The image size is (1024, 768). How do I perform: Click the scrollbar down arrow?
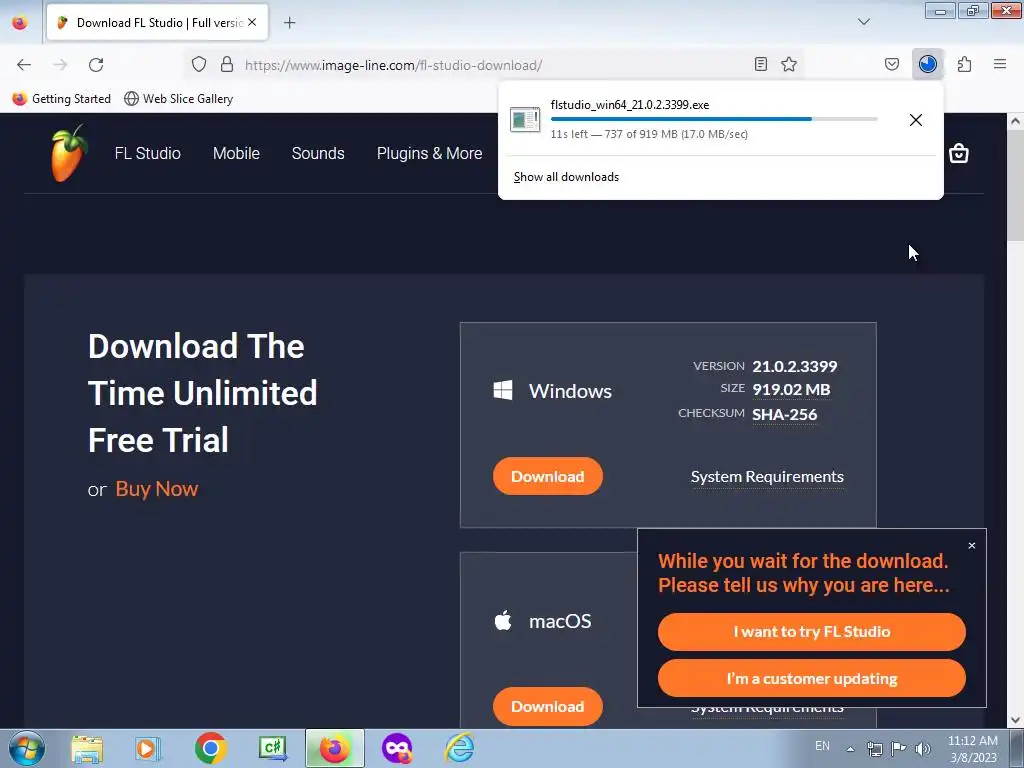[x=1016, y=720]
